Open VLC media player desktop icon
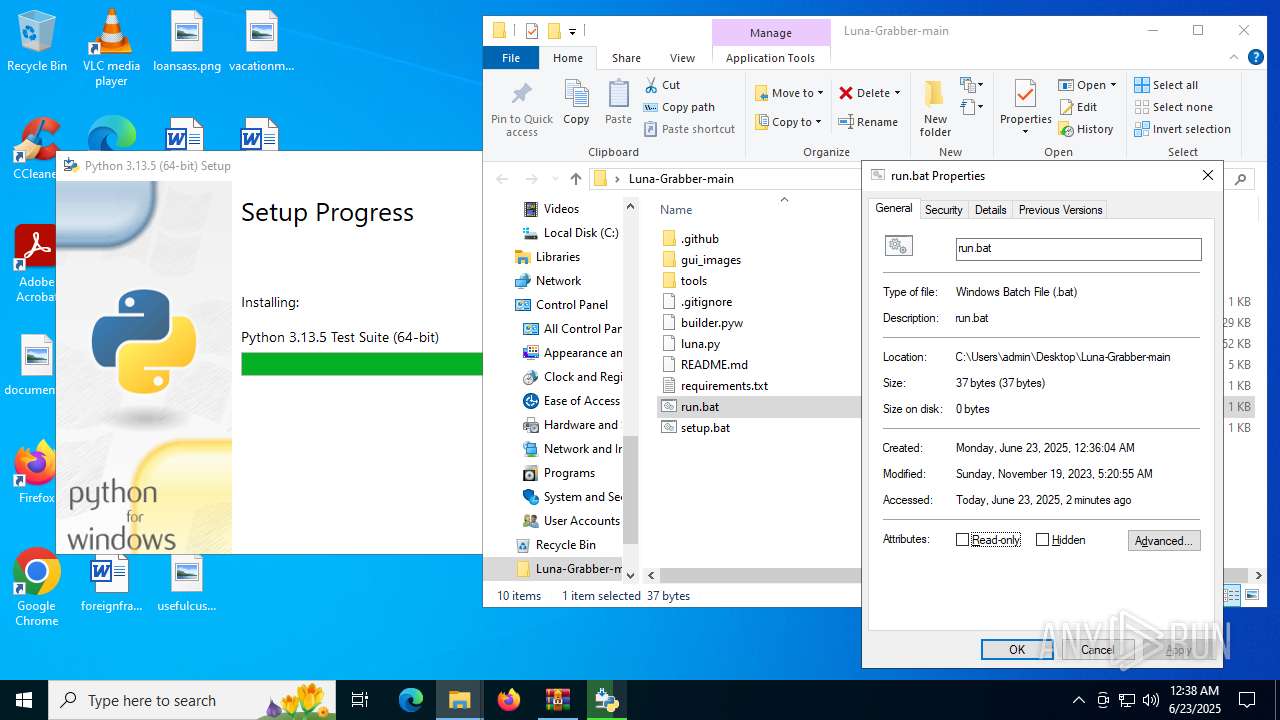 coord(111,48)
